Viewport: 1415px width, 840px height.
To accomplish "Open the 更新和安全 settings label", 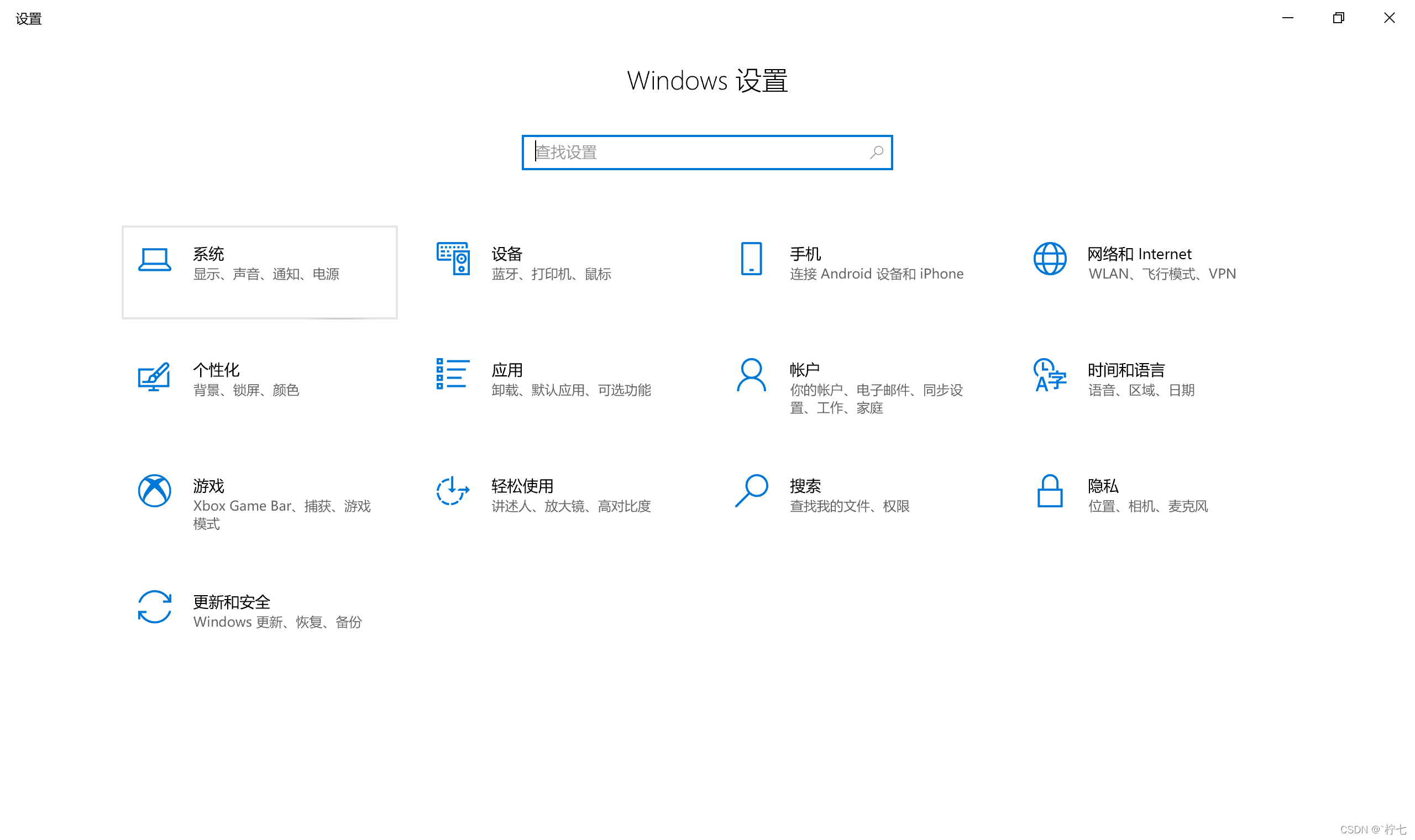I will (232, 602).
